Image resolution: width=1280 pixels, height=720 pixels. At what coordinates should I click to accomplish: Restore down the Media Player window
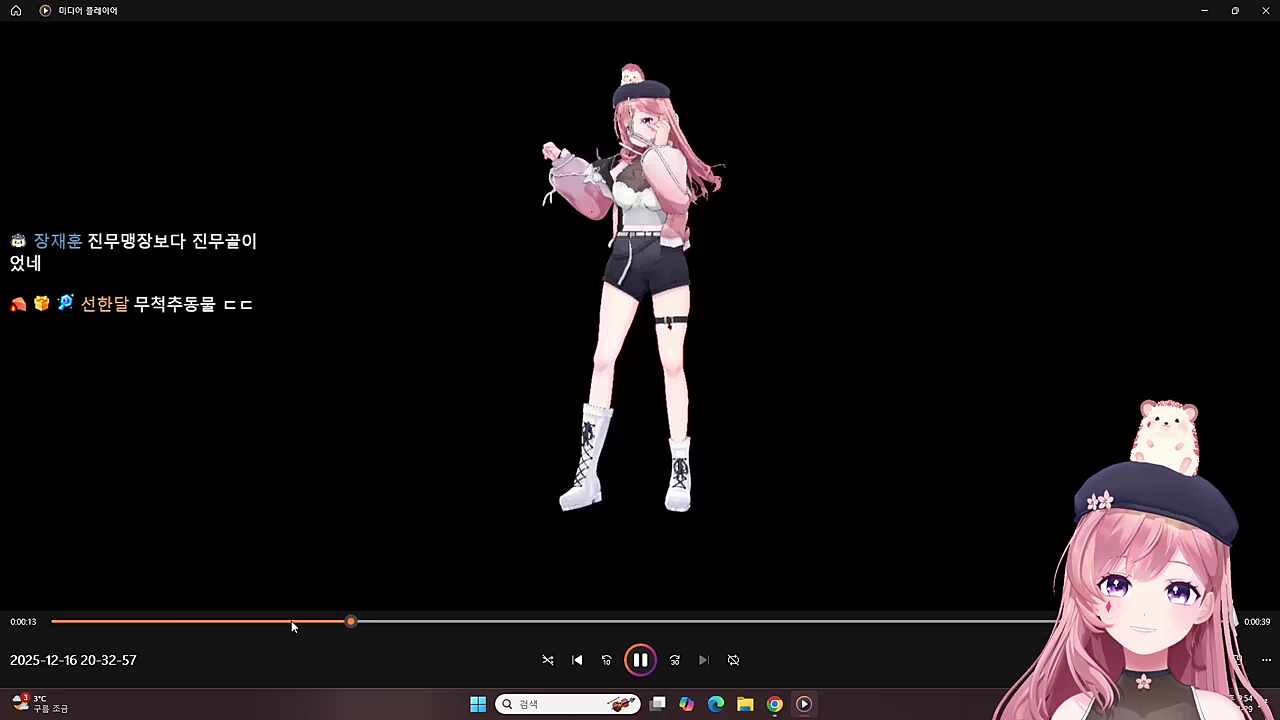1235,10
